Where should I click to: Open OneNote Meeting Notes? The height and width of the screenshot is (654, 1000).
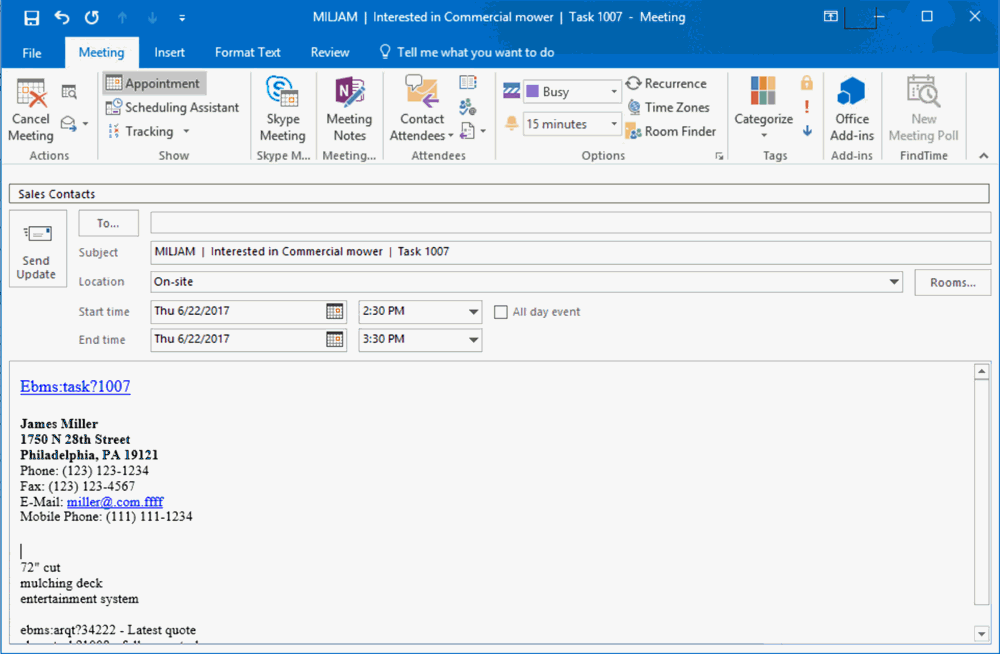point(349,110)
